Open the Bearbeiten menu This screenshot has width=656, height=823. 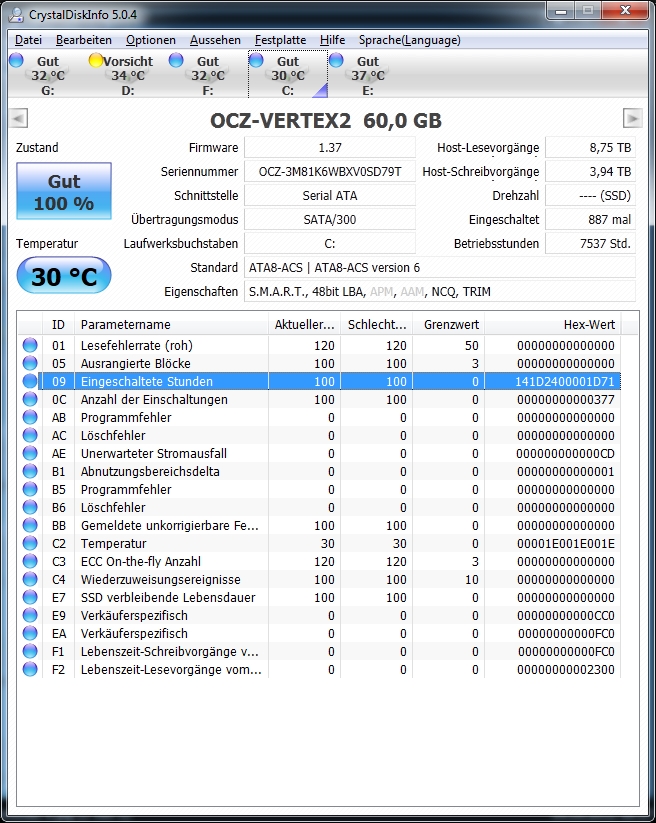pos(84,40)
